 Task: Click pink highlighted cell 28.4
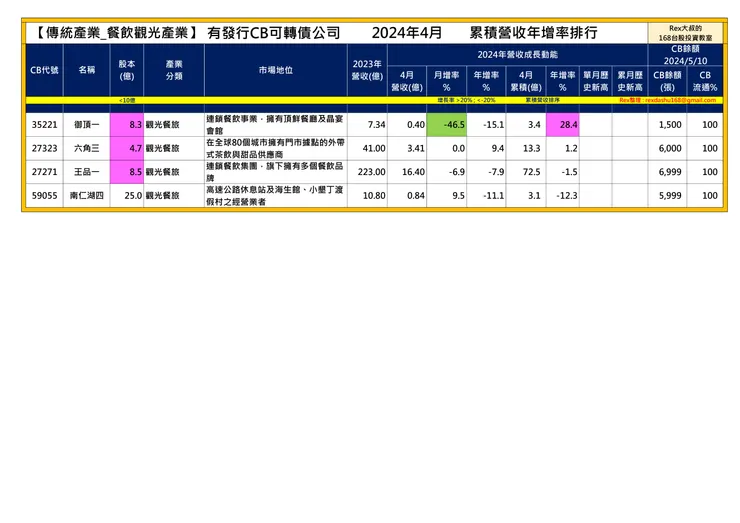pyautogui.click(x=563, y=125)
